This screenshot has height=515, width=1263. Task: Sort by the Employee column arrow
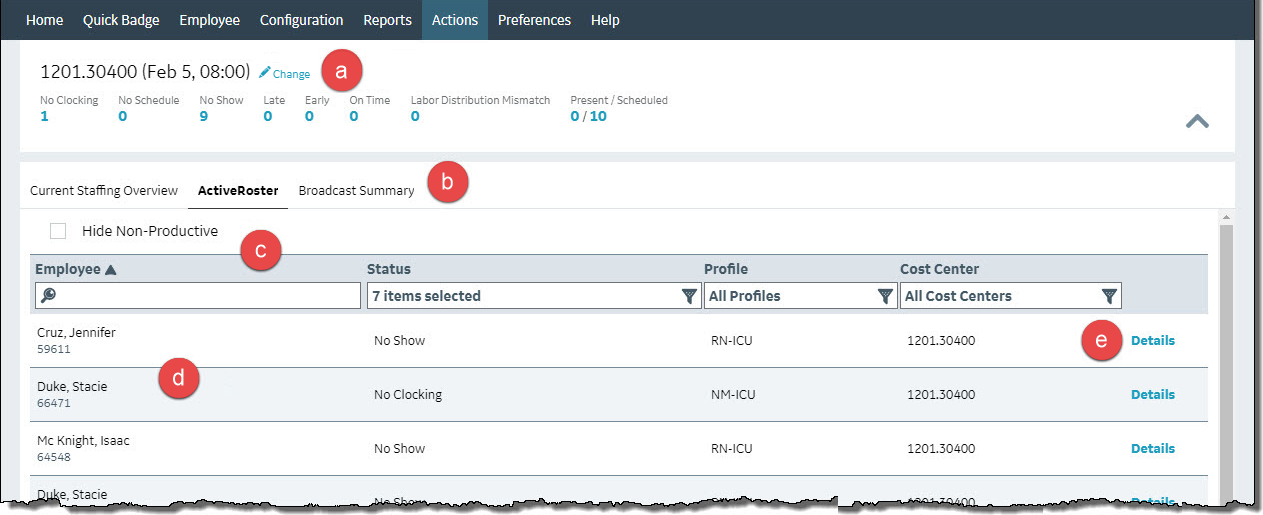[x=111, y=270]
